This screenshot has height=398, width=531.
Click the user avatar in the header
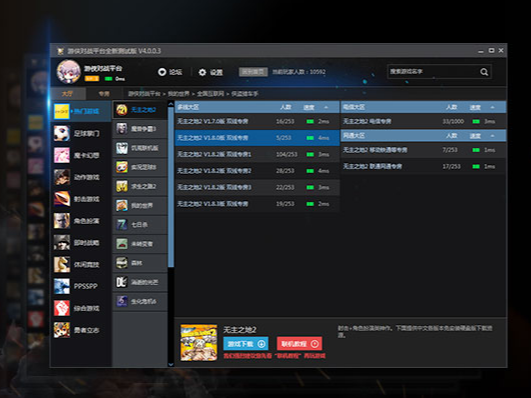point(68,72)
